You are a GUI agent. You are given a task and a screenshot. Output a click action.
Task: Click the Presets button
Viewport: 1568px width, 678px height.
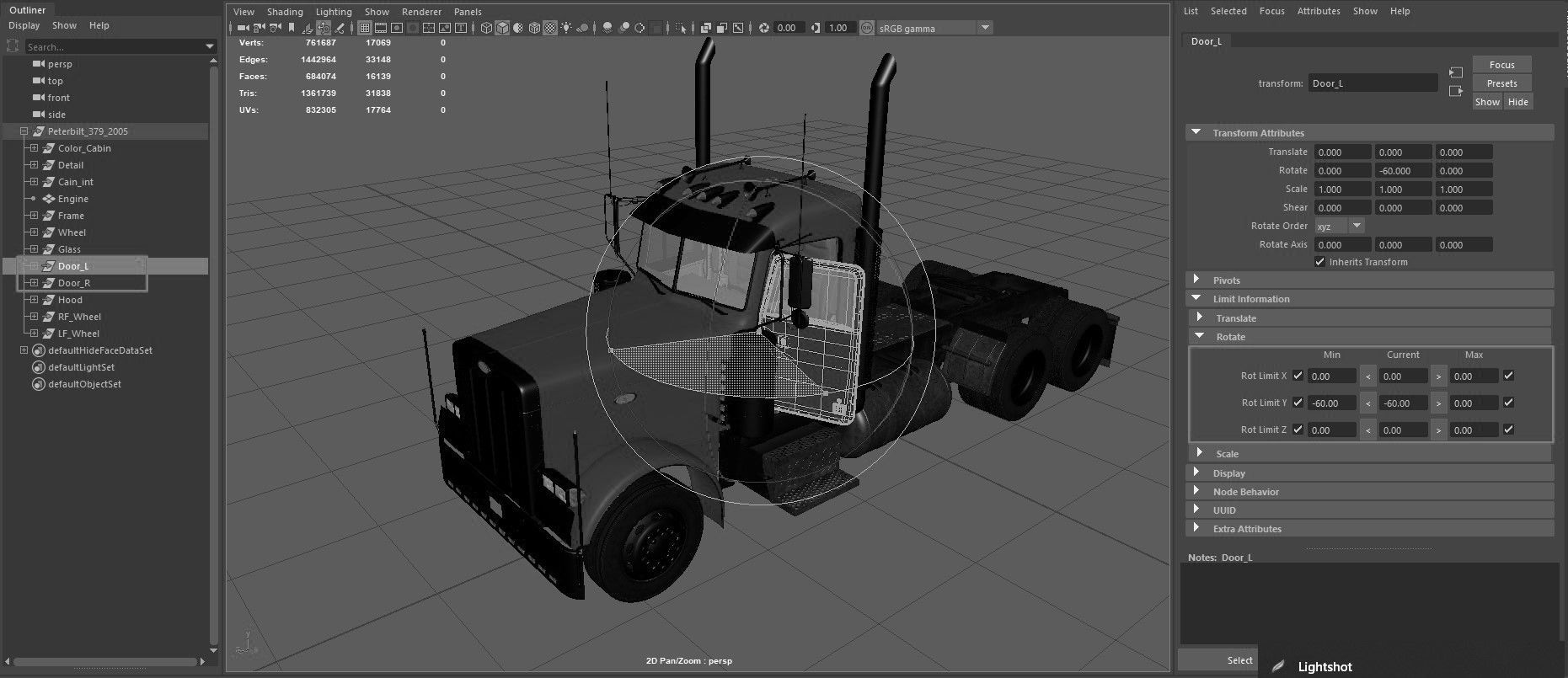[x=1501, y=83]
